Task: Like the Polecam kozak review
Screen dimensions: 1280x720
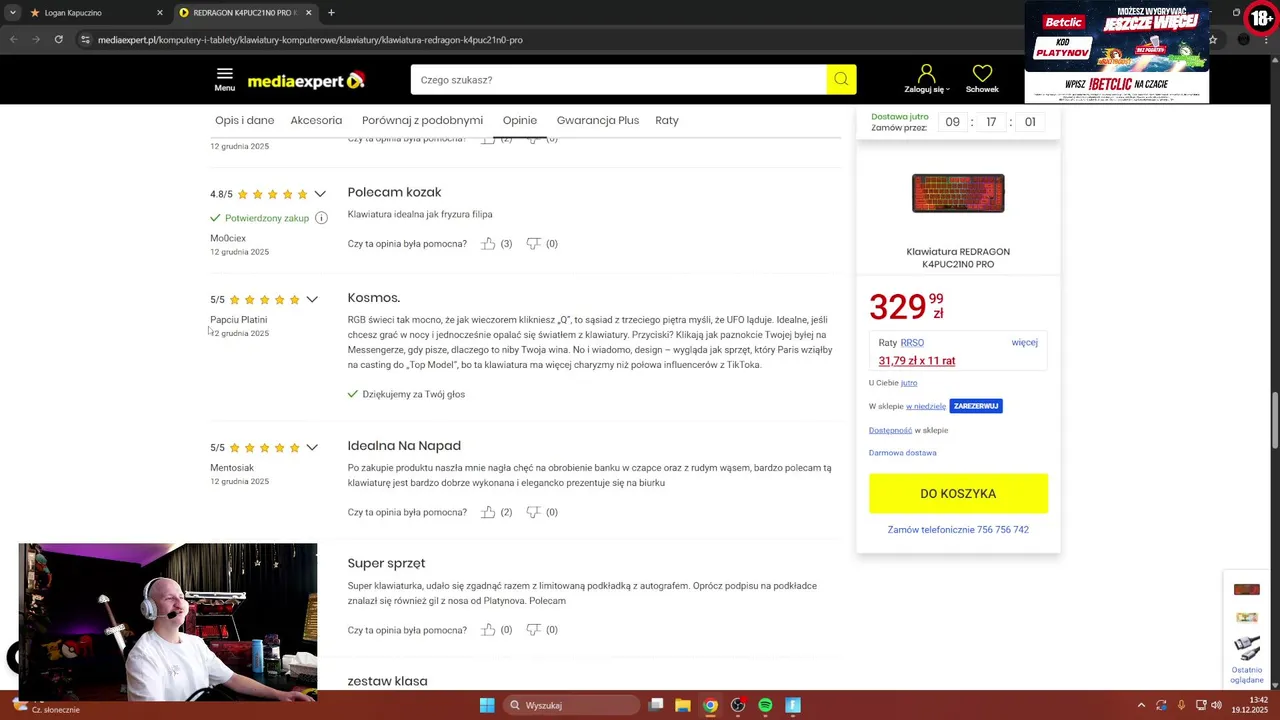Action: (488, 243)
